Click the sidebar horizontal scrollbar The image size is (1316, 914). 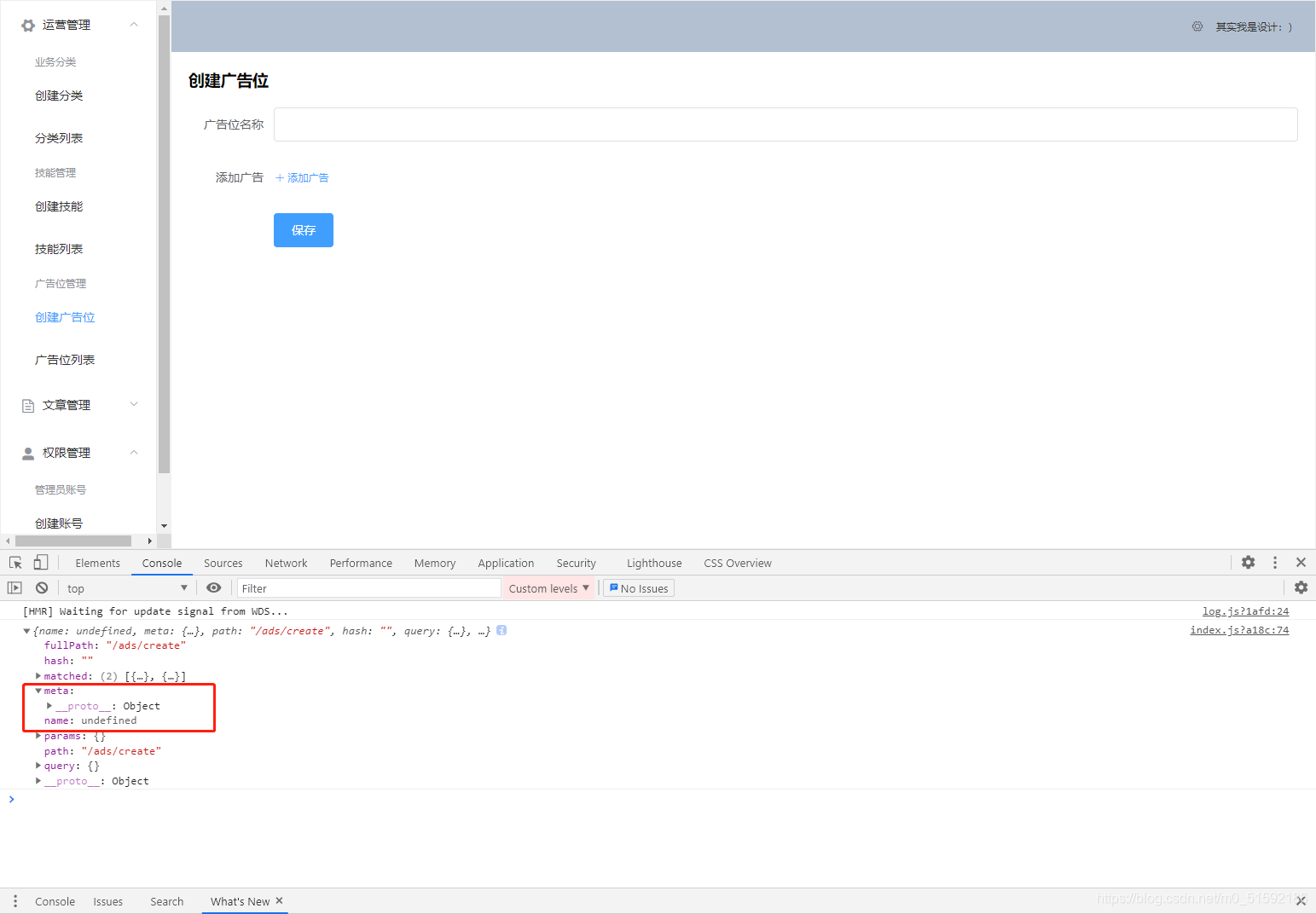coord(73,541)
